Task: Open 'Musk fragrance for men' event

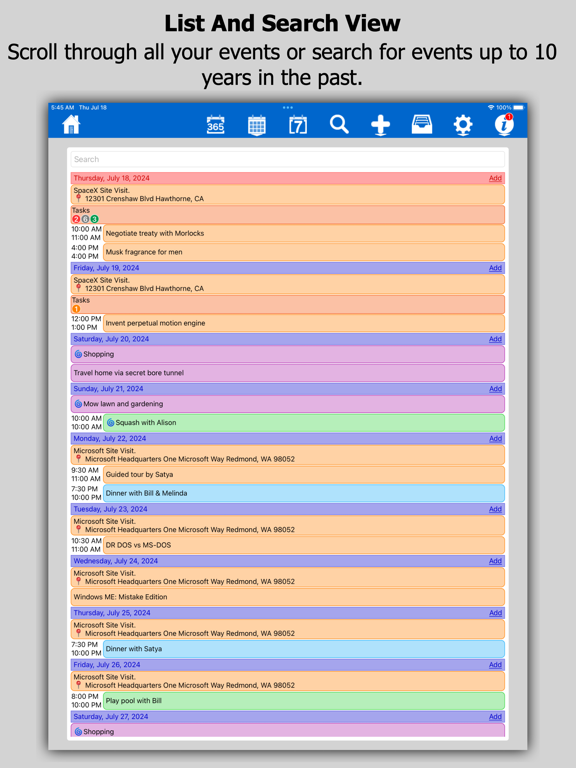Action: pyautogui.click(x=304, y=252)
